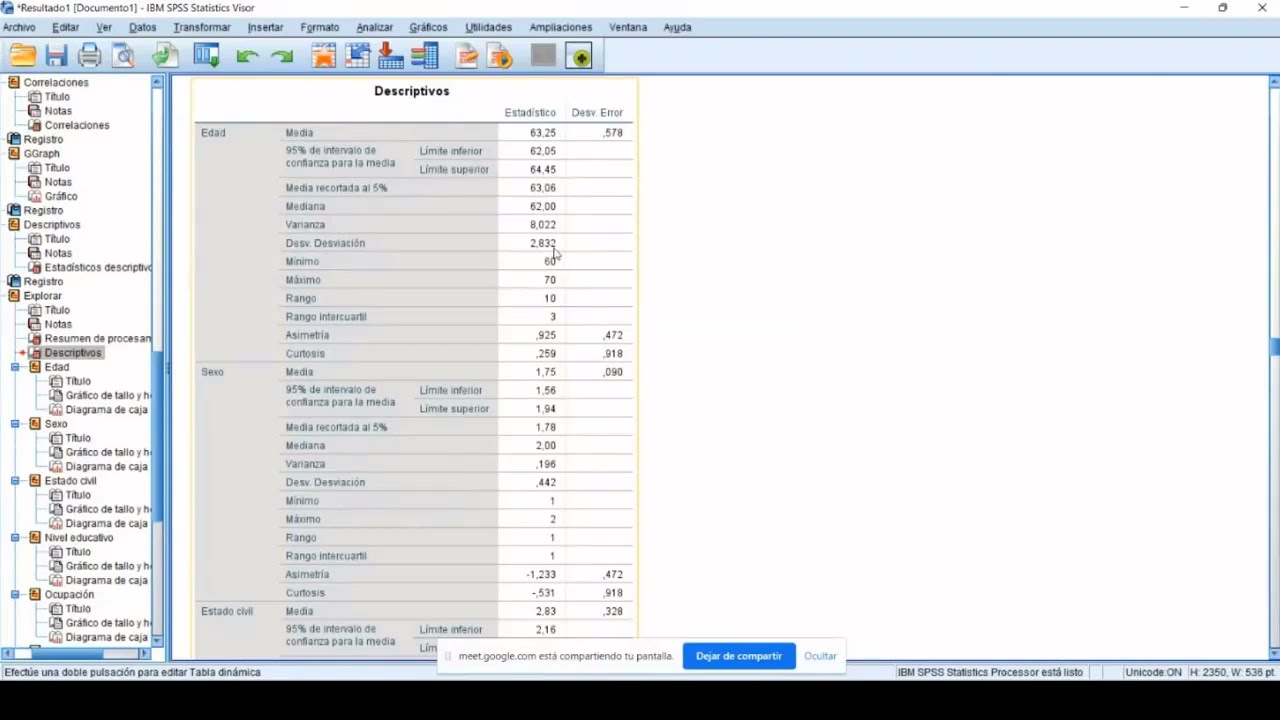
Task: Click the Edad output node icon
Action: click(35, 367)
